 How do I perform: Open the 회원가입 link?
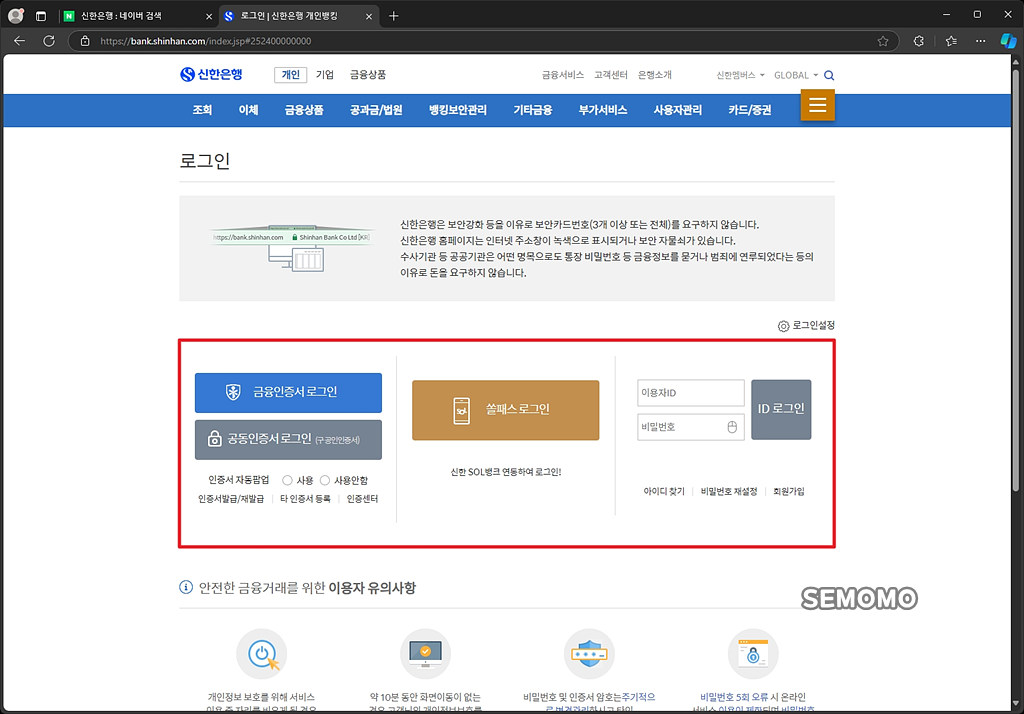[789, 491]
